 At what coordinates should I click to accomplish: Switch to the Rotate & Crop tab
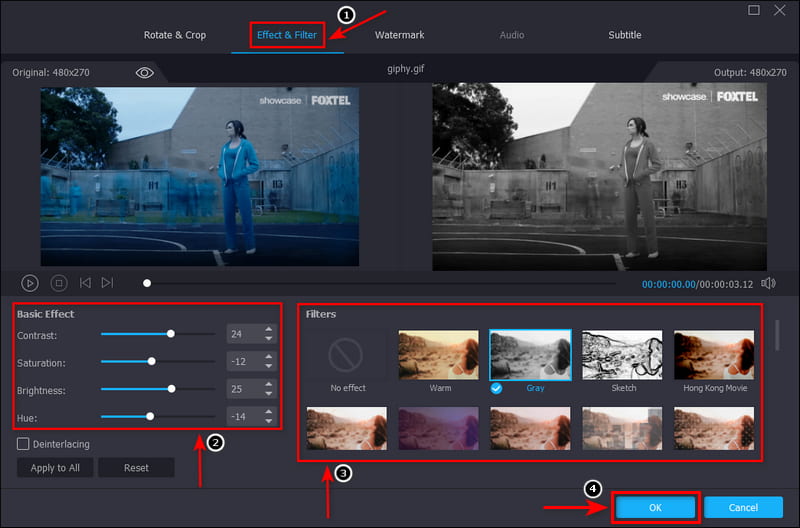tap(175, 35)
